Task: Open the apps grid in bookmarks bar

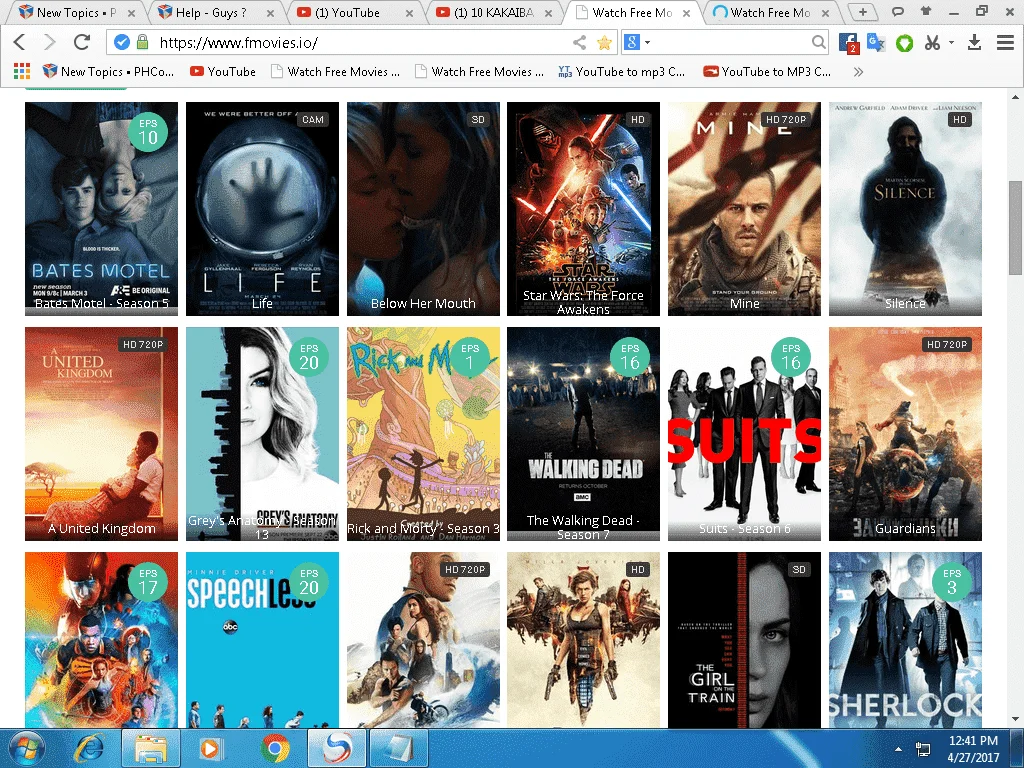Action: pyautogui.click(x=22, y=71)
